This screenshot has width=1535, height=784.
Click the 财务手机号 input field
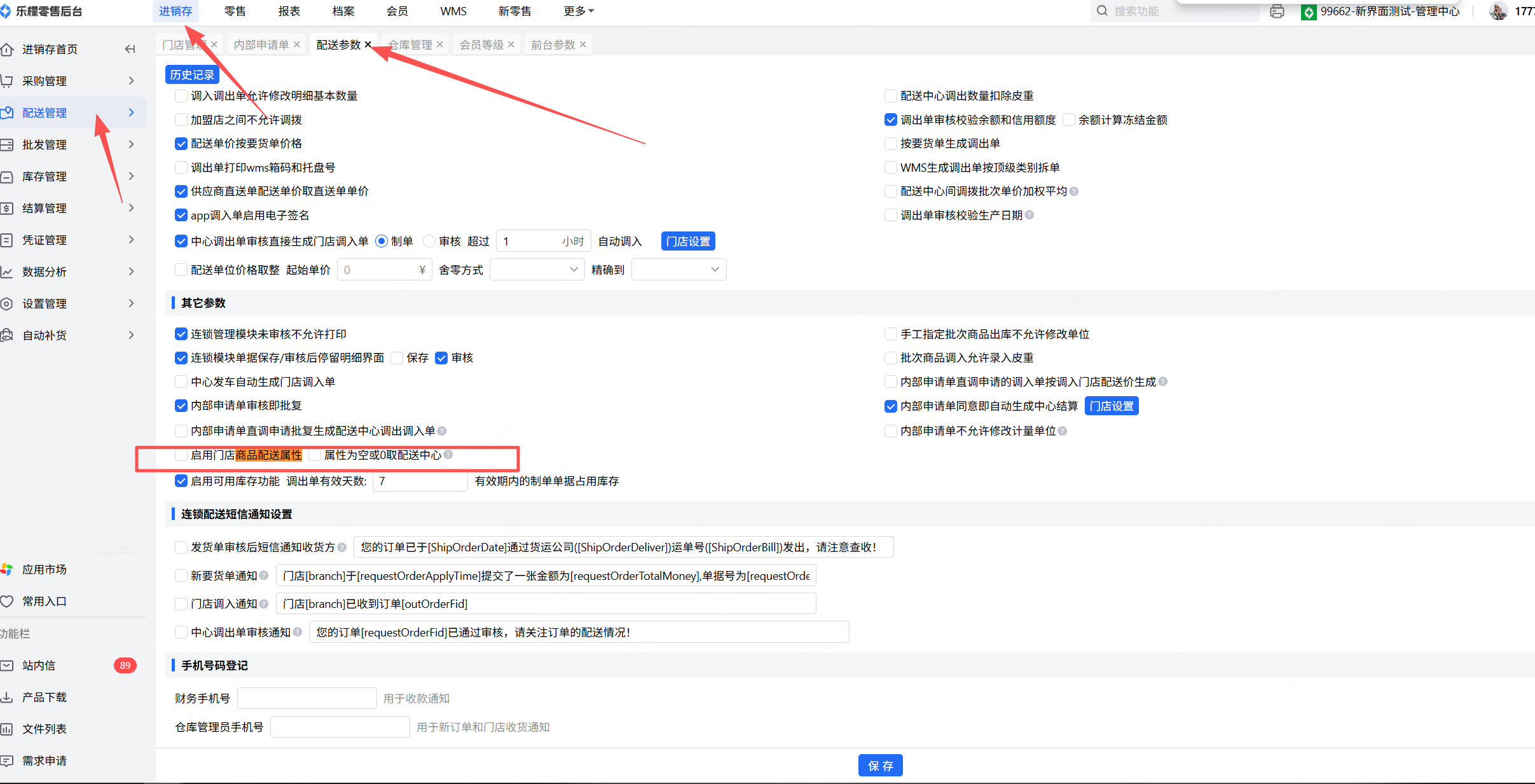306,698
